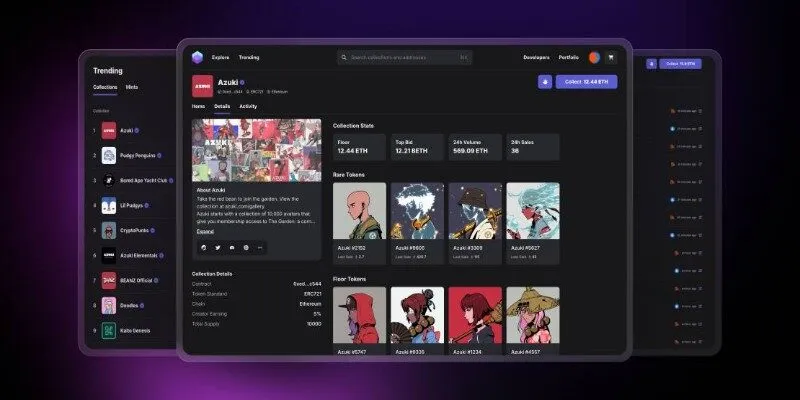
Task: Open floor token Azuki #1234
Action: pos(475,320)
